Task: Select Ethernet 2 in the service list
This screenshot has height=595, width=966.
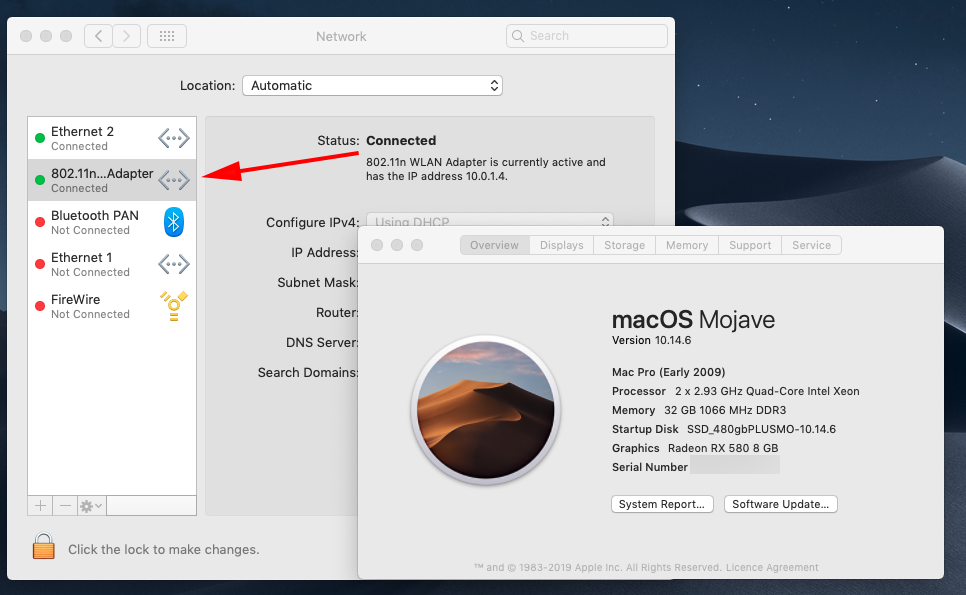Action: (x=112, y=138)
